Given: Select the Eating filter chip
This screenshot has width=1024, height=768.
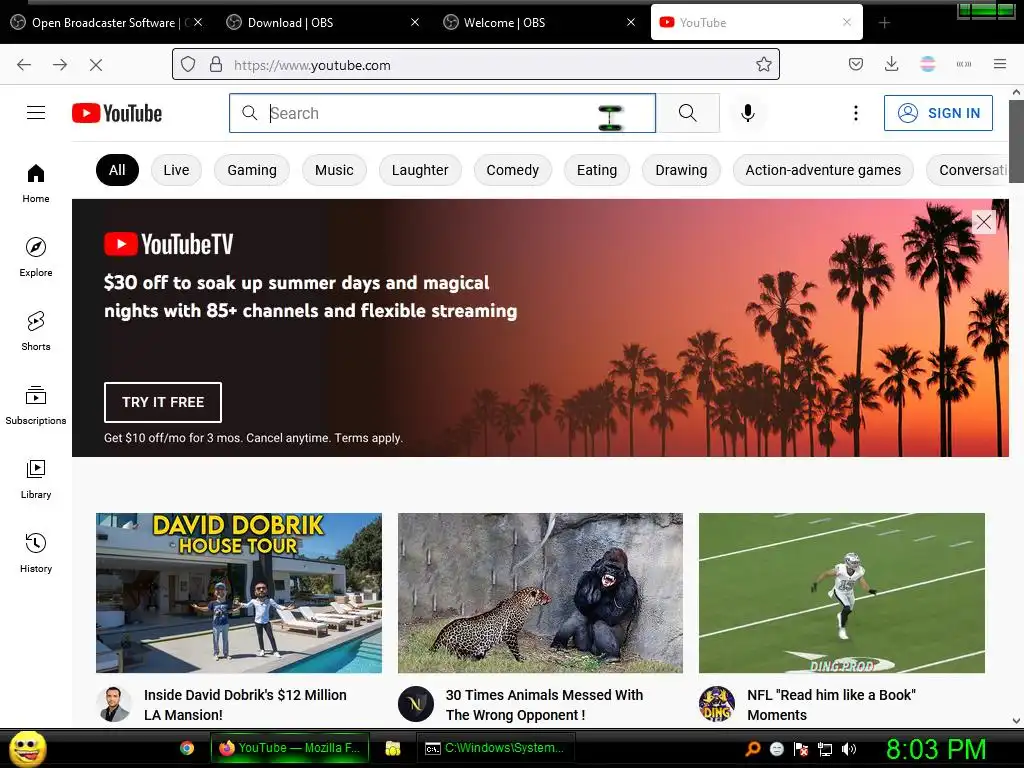Looking at the screenshot, I should point(597,170).
